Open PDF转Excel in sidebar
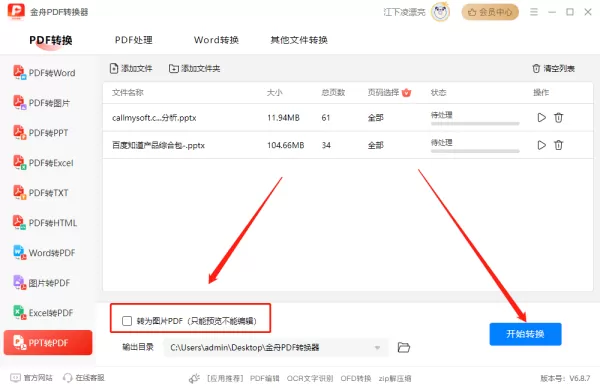600x390 pixels. 43,163
